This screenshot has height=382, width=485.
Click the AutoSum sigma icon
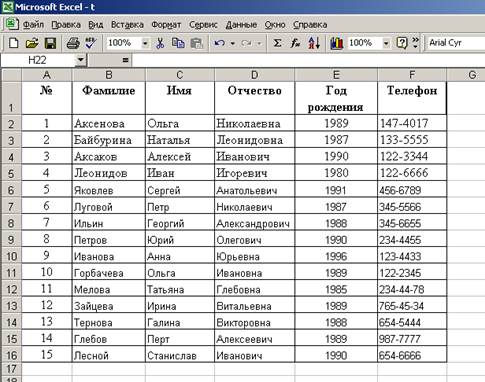pos(277,43)
